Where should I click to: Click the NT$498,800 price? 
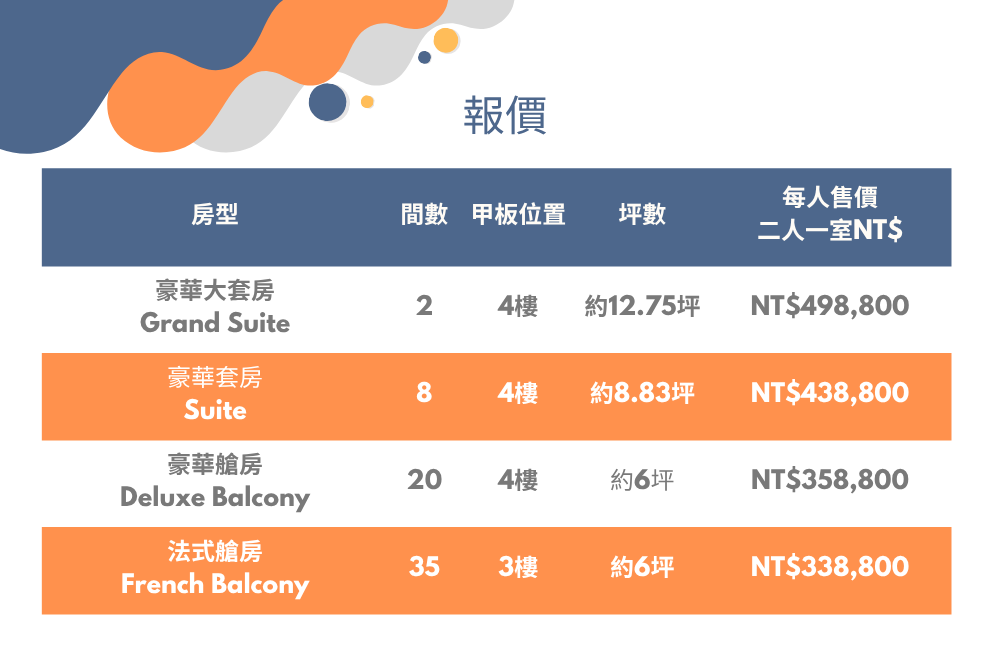(830, 306)
